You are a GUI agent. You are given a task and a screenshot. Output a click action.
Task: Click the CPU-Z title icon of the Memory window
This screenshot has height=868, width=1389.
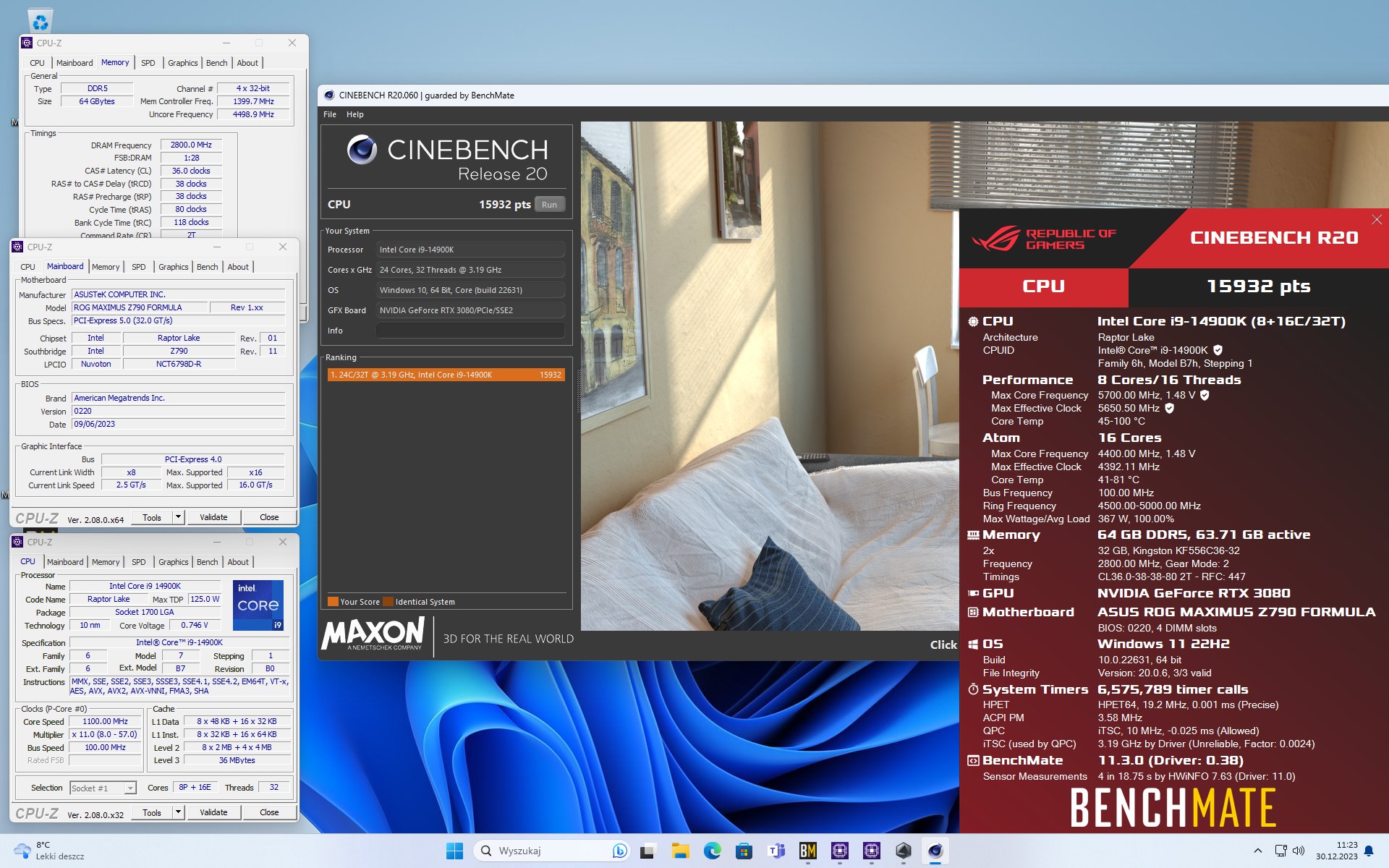27,43
